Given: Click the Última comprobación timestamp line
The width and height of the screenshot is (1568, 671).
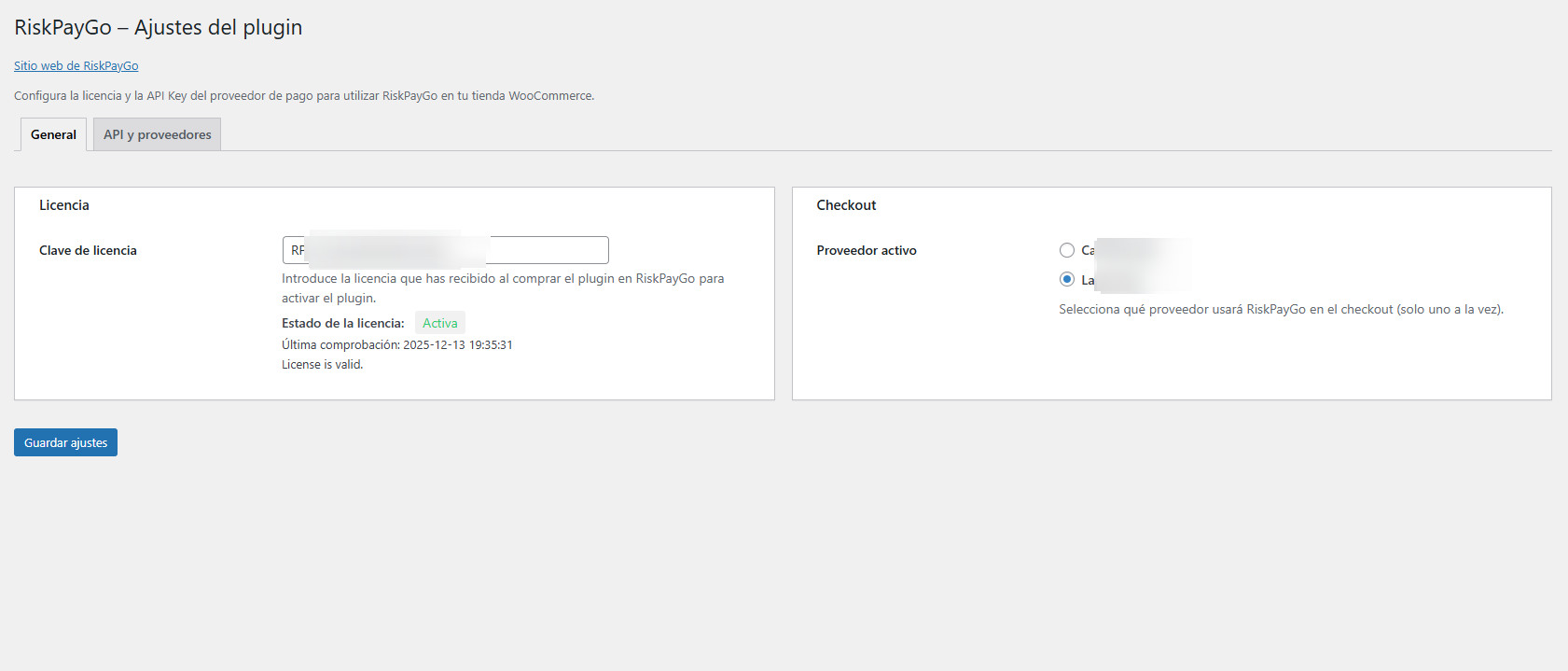Looking at the screenshot, I should (x=396, y=345).
